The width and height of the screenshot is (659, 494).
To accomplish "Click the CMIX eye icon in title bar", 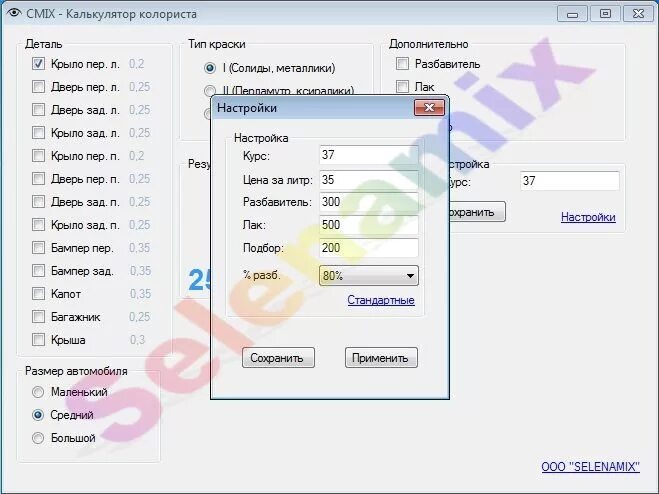I will 13,13.
